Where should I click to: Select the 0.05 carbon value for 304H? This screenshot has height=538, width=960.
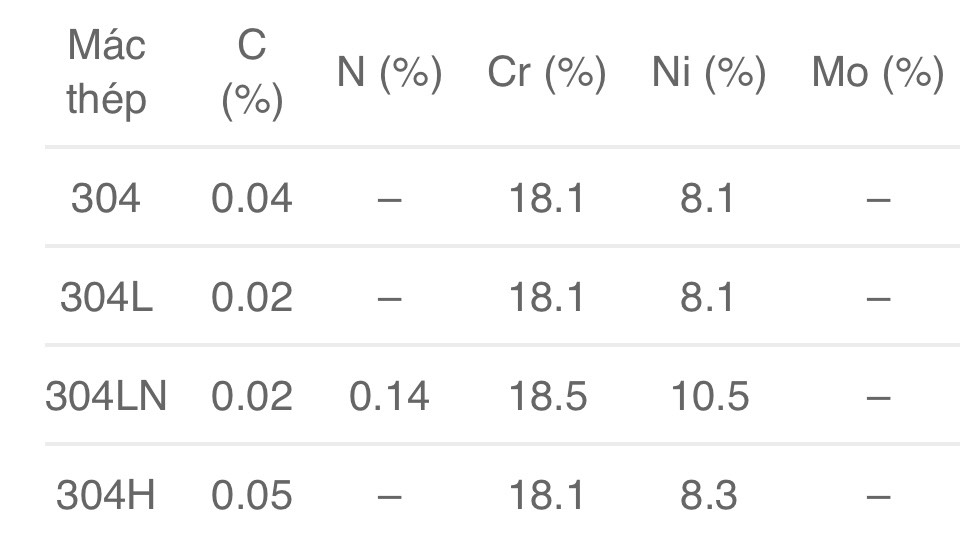[x=252, y=496]
